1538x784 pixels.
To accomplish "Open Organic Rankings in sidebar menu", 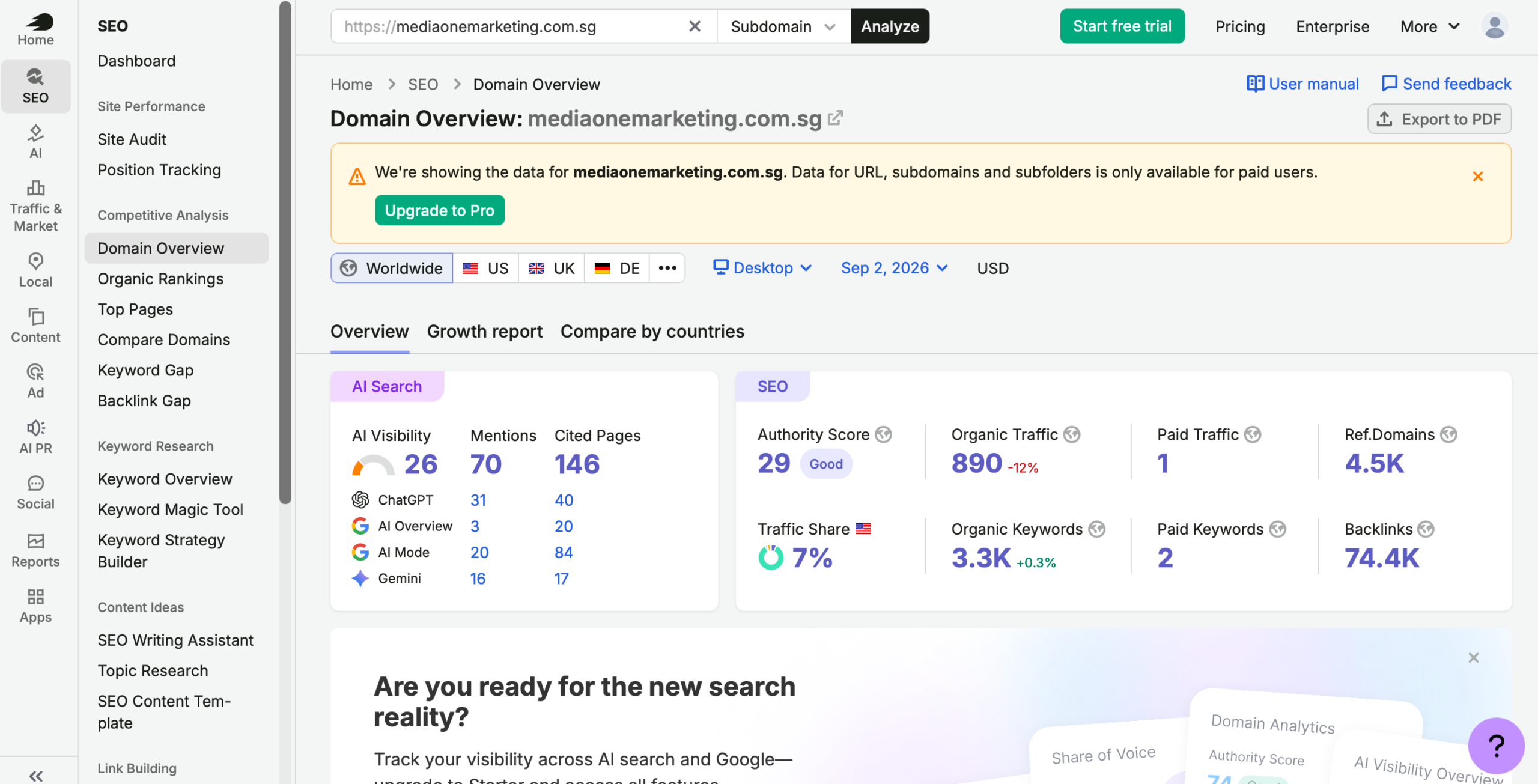I will pos(160,279).
